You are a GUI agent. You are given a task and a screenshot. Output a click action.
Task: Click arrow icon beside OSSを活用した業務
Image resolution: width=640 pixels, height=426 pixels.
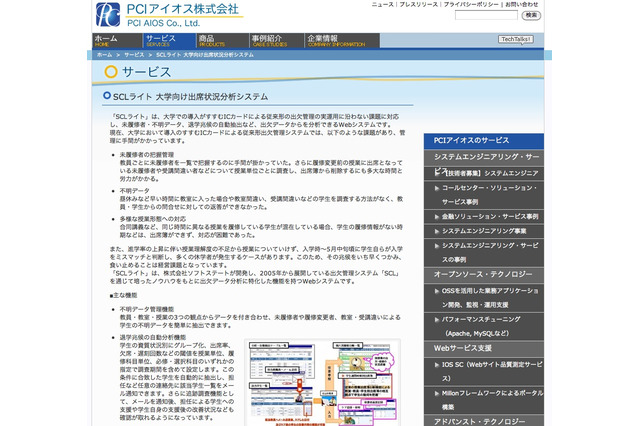(x=437, y=291)
